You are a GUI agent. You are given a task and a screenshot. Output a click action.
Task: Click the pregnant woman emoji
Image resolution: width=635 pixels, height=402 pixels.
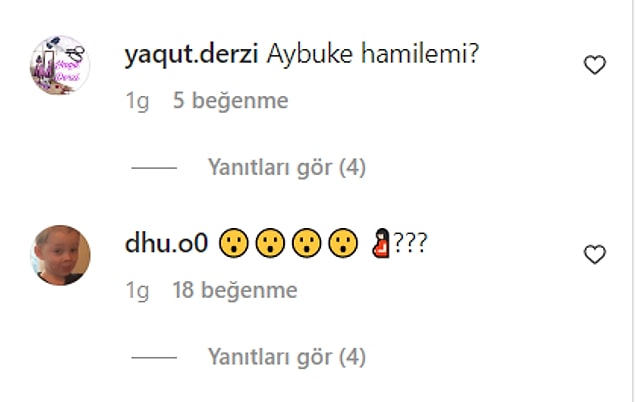(381, 243)
